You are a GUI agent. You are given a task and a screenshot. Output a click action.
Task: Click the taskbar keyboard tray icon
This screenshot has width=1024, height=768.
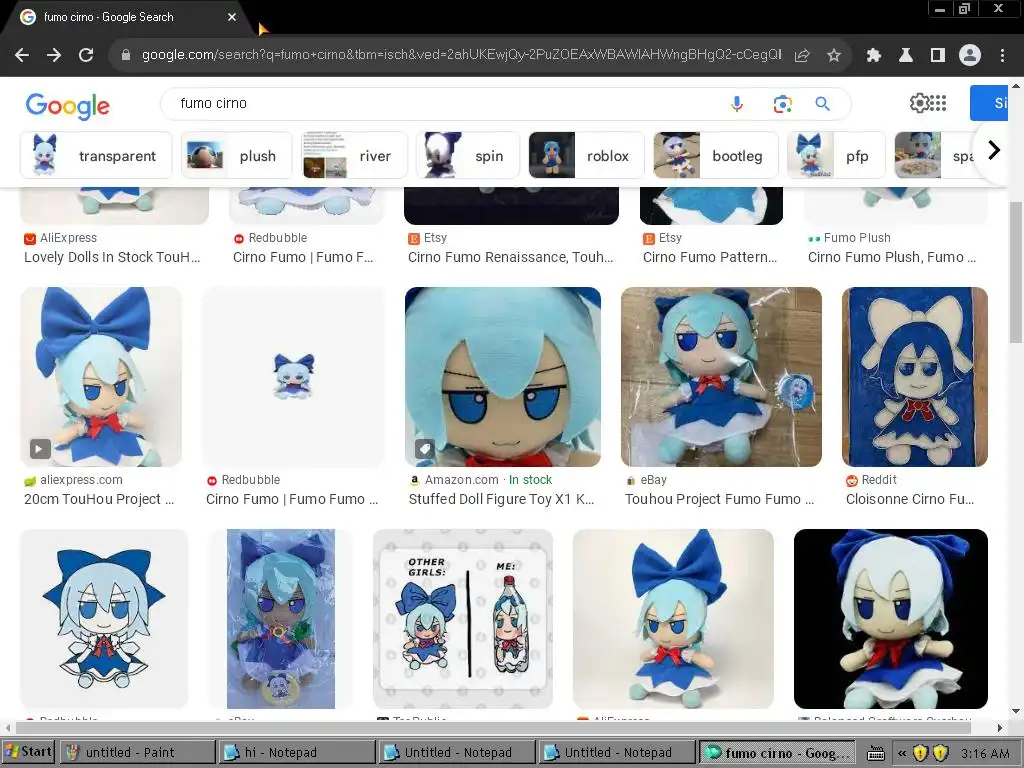point(876,753)
